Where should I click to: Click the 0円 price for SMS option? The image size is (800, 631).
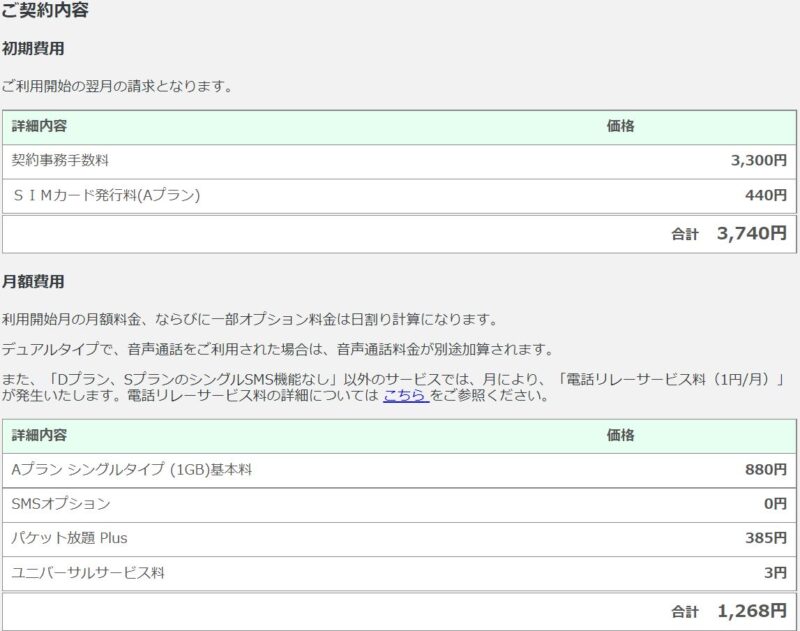[776, 503]
